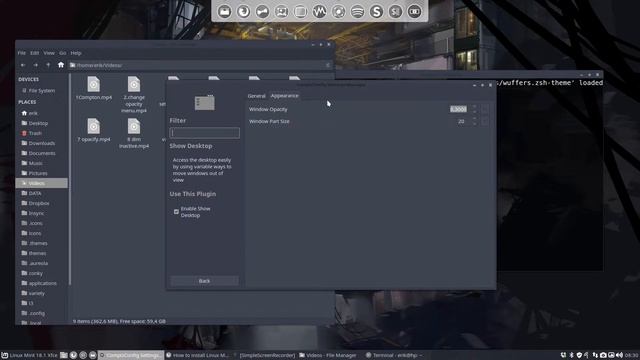640x360 pixels.
Task: Open the erik home entry in the sidebar
Action: [29, 113]
